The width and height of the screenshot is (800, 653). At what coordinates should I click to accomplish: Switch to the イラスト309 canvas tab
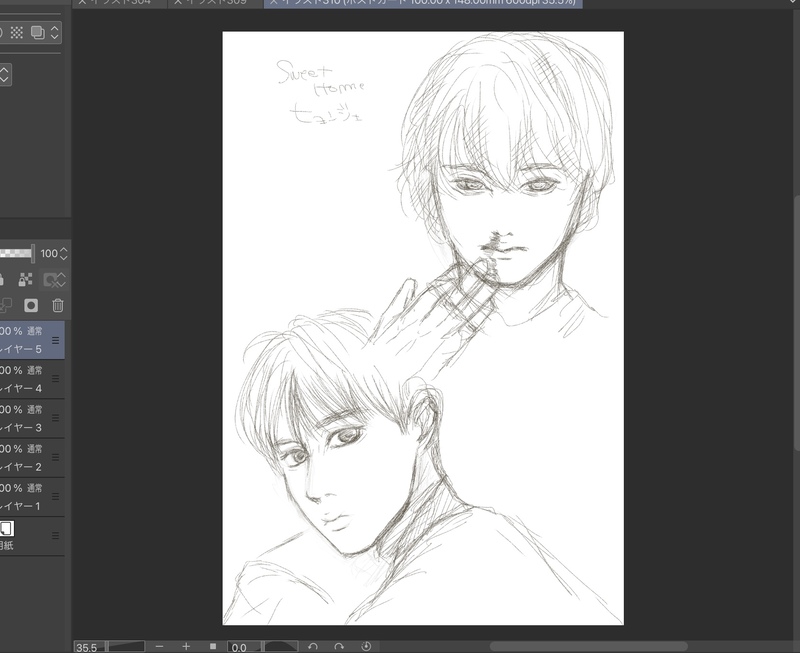[x=216, y=3]
